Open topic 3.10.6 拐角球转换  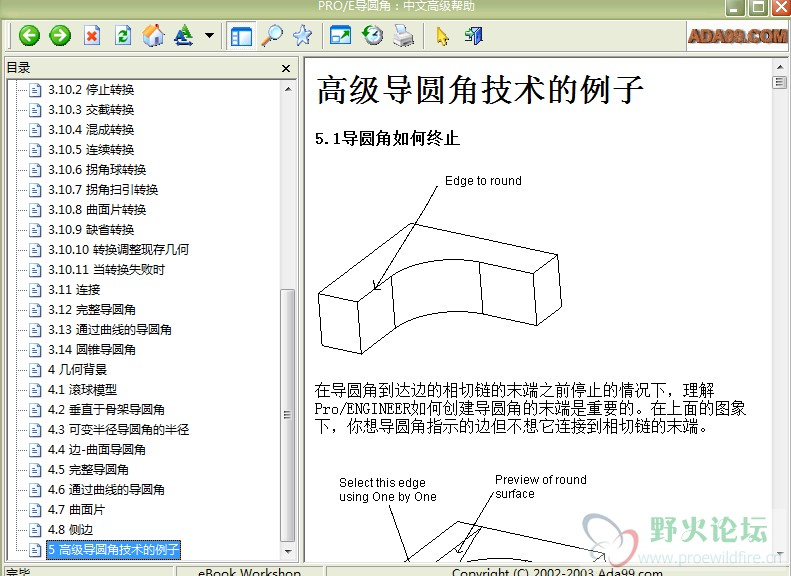(x=97, y=169)
